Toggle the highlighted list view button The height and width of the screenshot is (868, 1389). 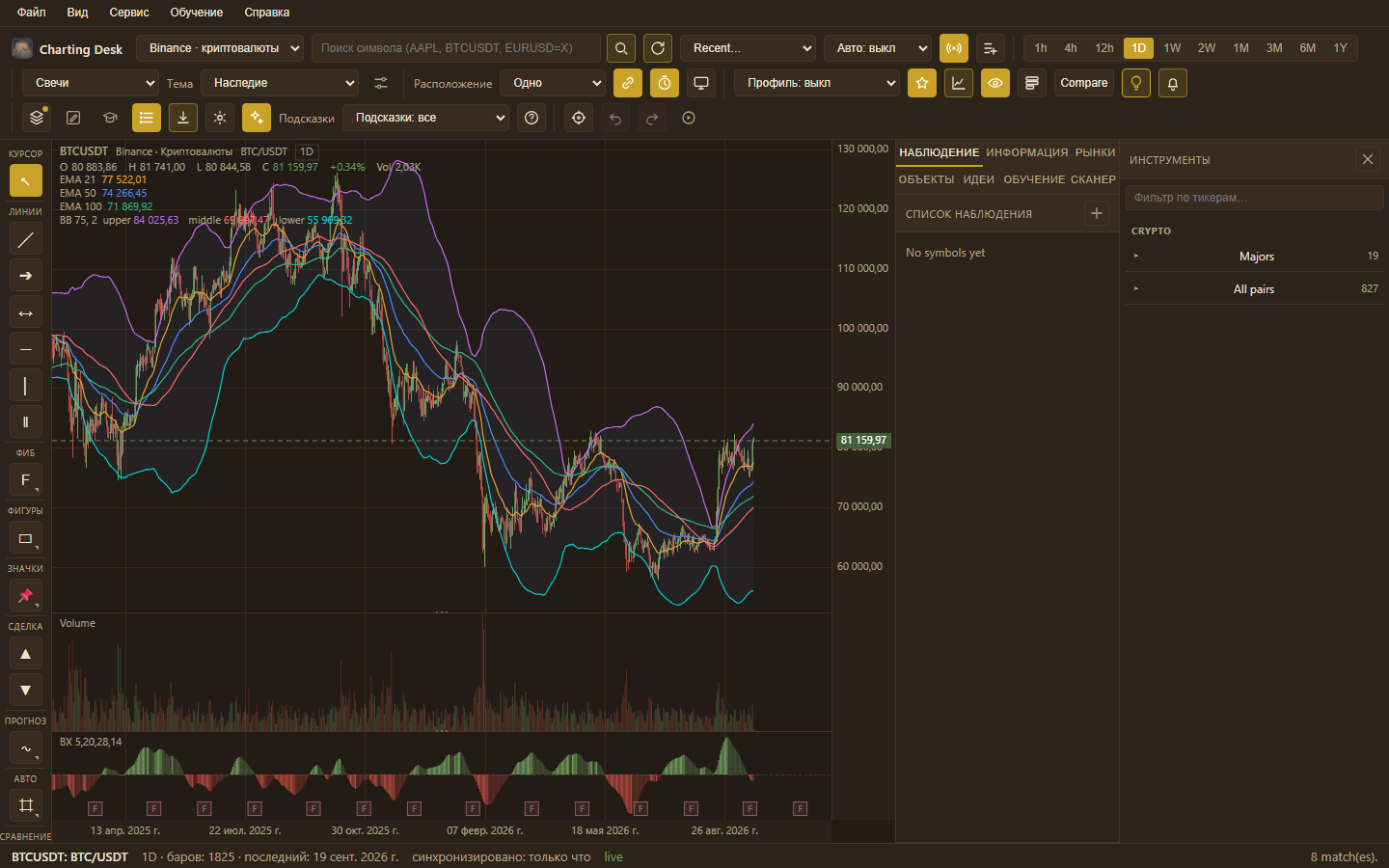[147, 118]
